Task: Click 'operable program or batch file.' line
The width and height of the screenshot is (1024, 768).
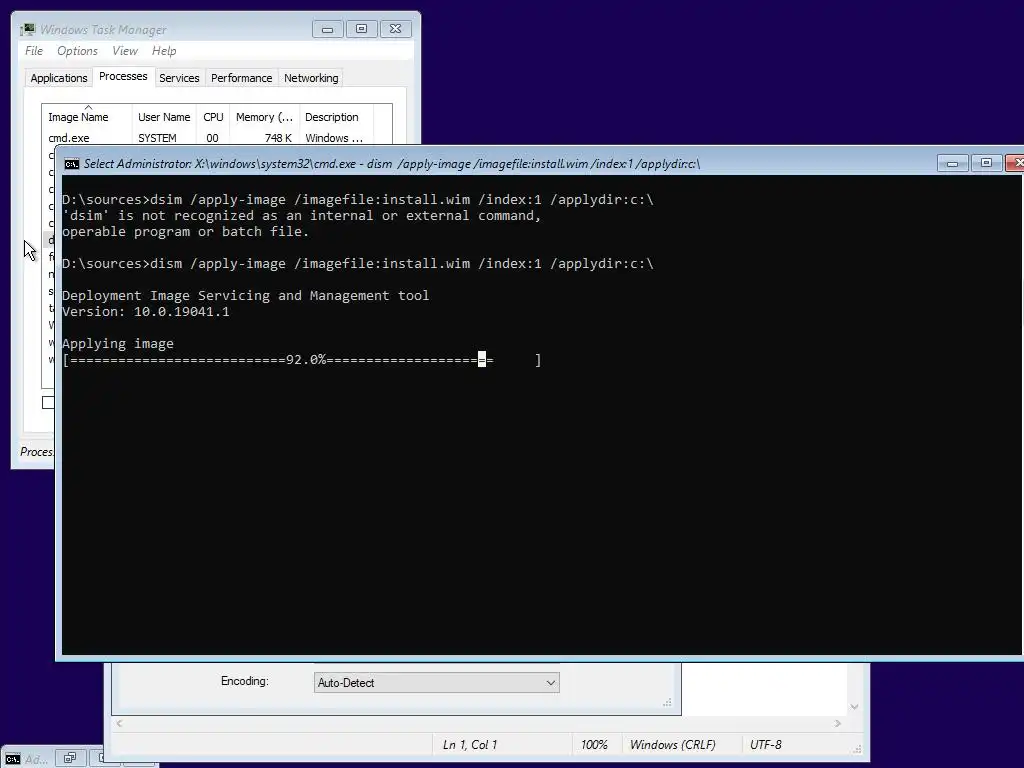Action: click(x=185, y=231)
